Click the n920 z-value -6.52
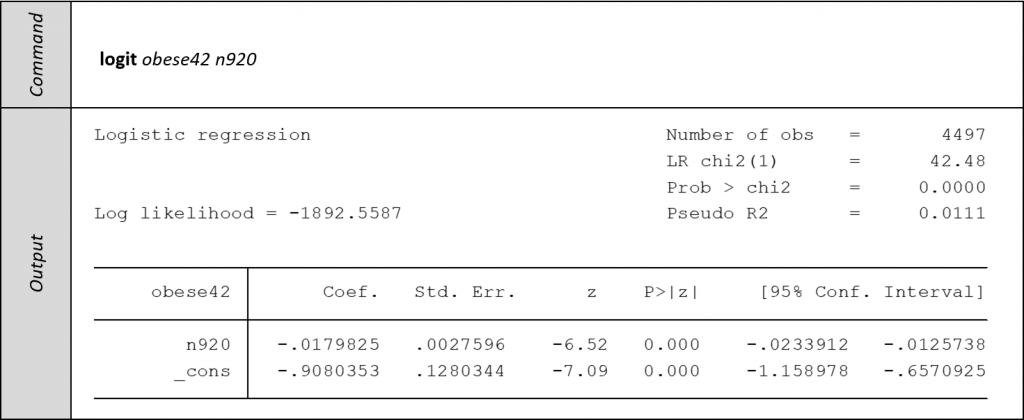This screenshot has height=420, width=1024. (580, 344)
